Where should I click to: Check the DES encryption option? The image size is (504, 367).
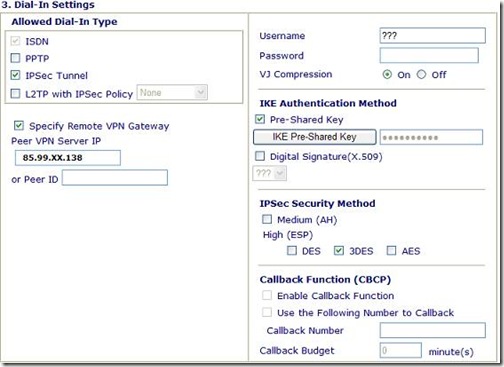292,250
